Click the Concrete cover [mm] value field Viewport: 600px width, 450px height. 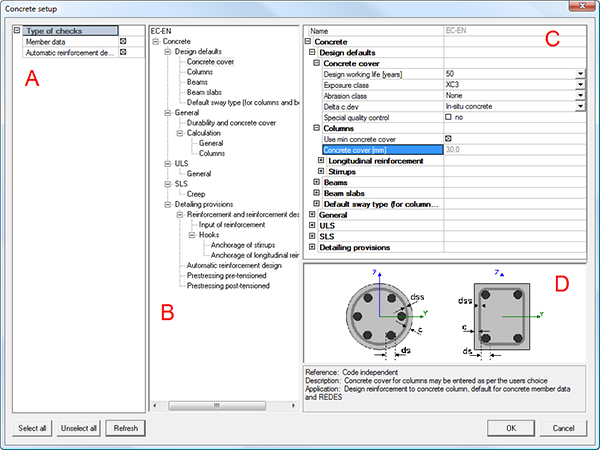[x=510, y=149]
